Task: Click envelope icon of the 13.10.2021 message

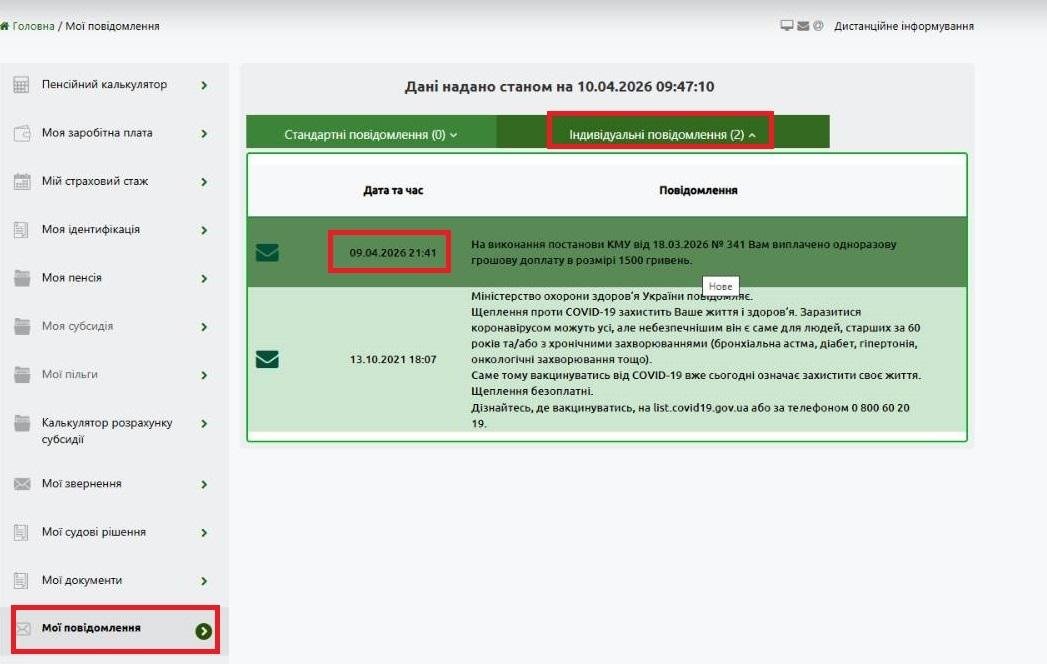Action: pyautogui.click(x=267, y=359)
